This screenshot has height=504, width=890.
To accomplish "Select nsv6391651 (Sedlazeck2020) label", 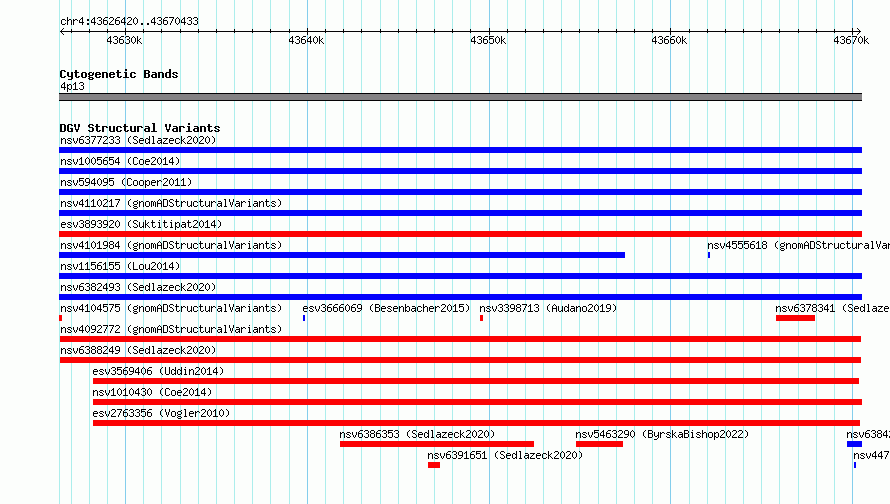I will [x=505, y=455].
